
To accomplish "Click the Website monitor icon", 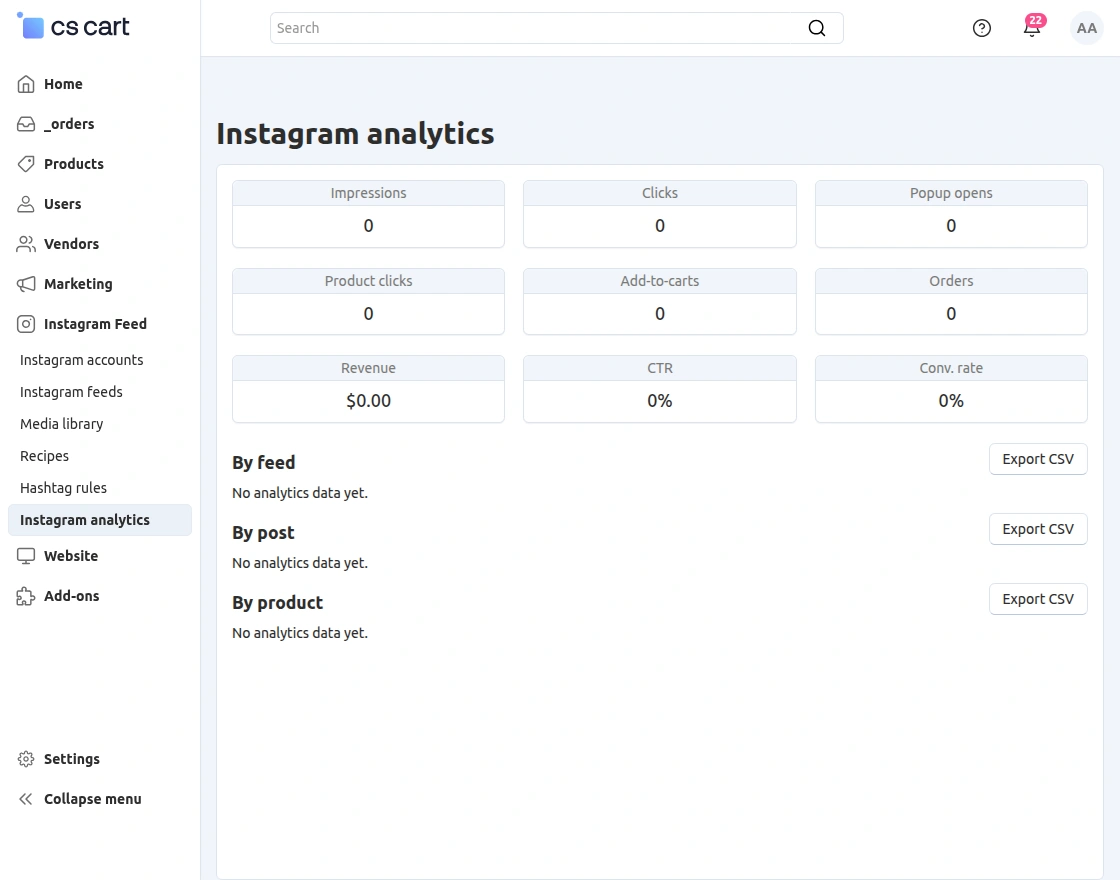I will [26, 556].
